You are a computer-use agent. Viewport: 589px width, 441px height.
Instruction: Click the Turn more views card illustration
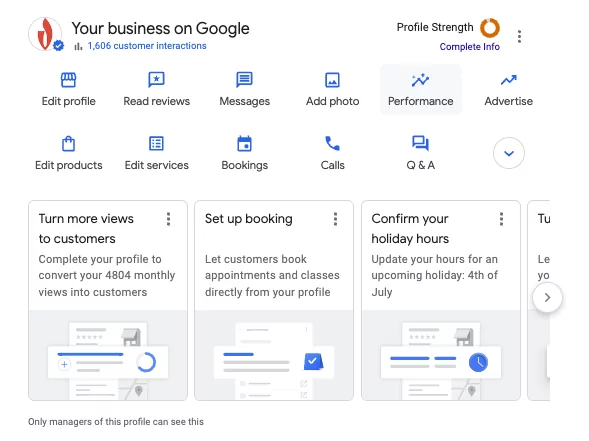(108, 355)
